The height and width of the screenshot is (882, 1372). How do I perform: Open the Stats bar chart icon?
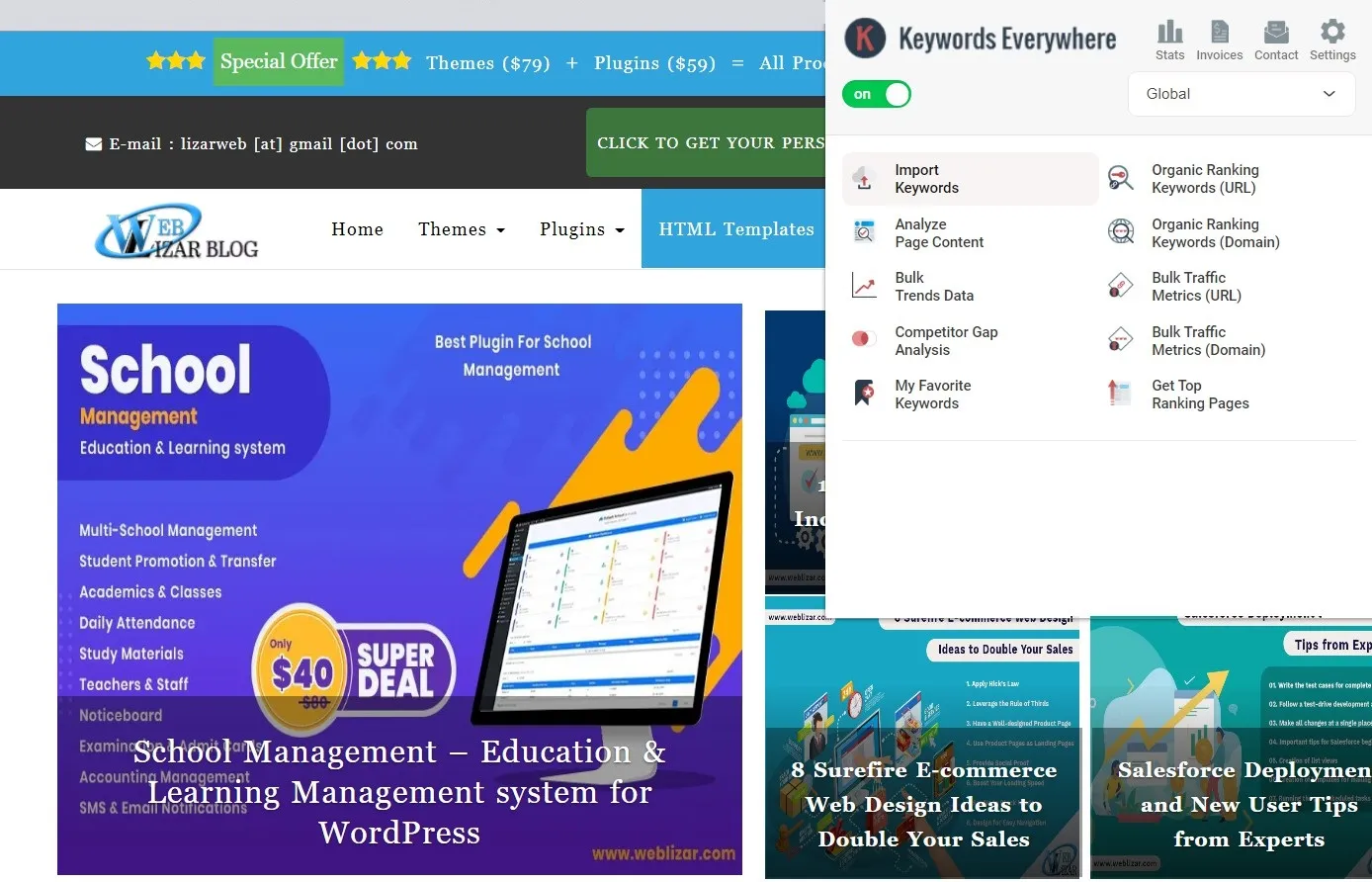click(1169, 32)
